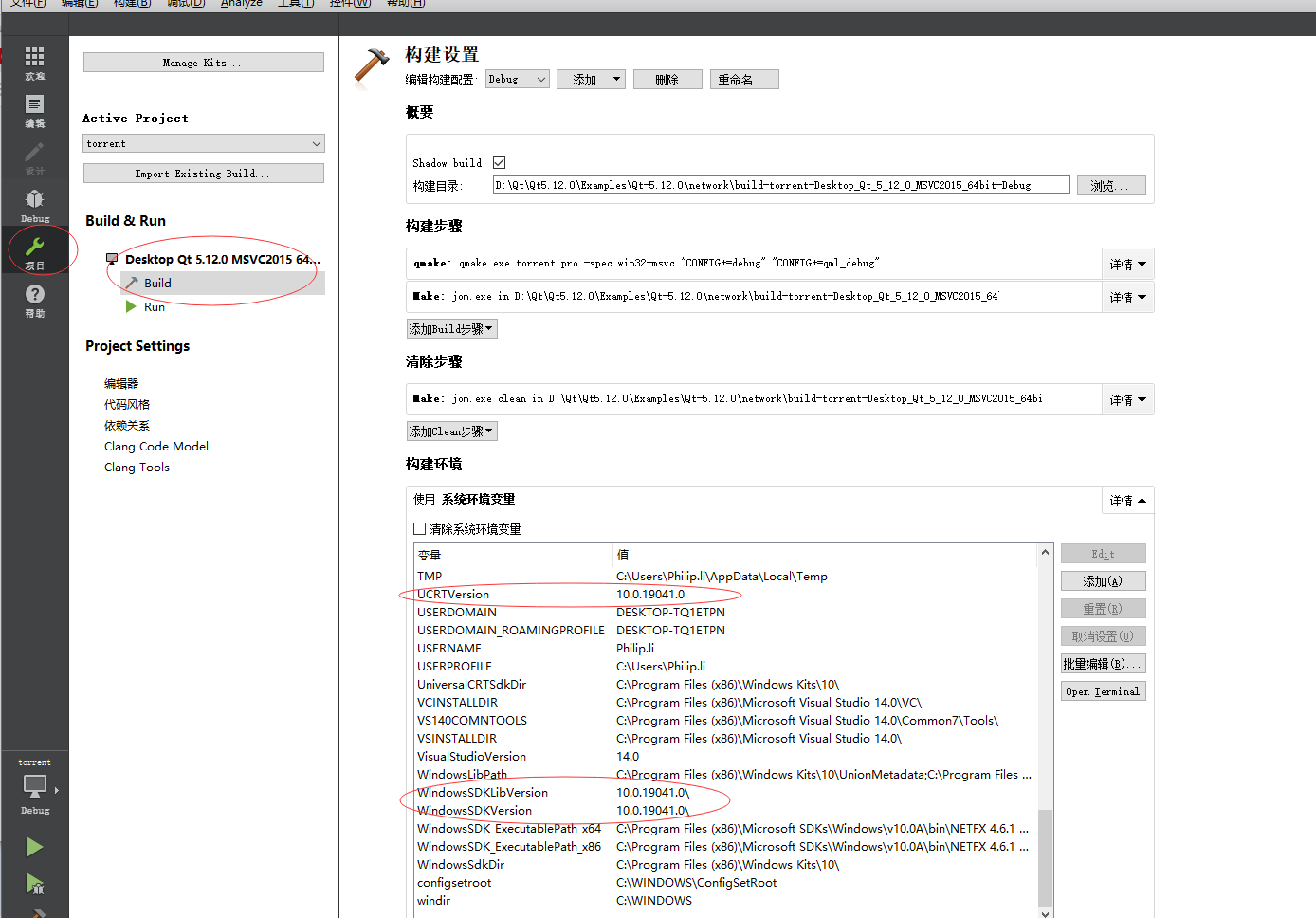The image size is (1316, 918).
Task: Open a terminal with Open Terminal button
Action: tap(1103, 690)
